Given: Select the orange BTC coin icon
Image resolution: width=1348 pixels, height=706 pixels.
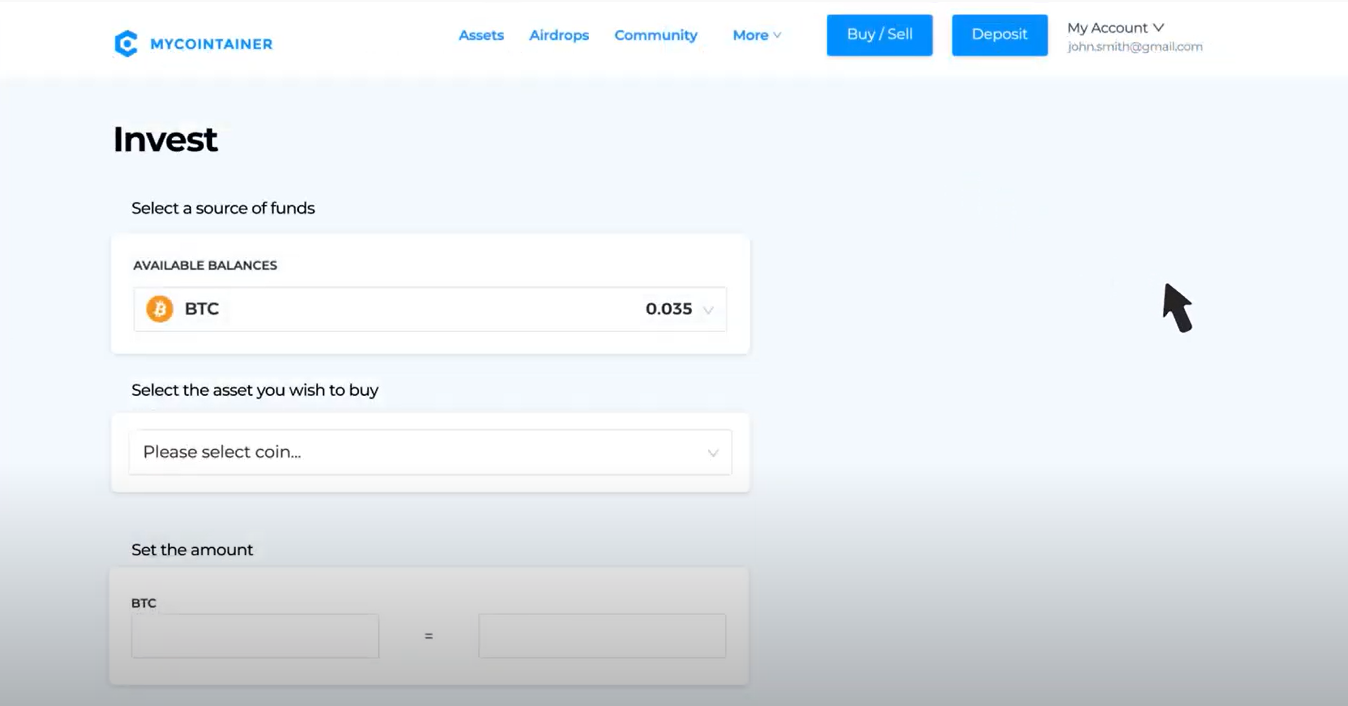Looking at the screenshot, I should point(159,308).
